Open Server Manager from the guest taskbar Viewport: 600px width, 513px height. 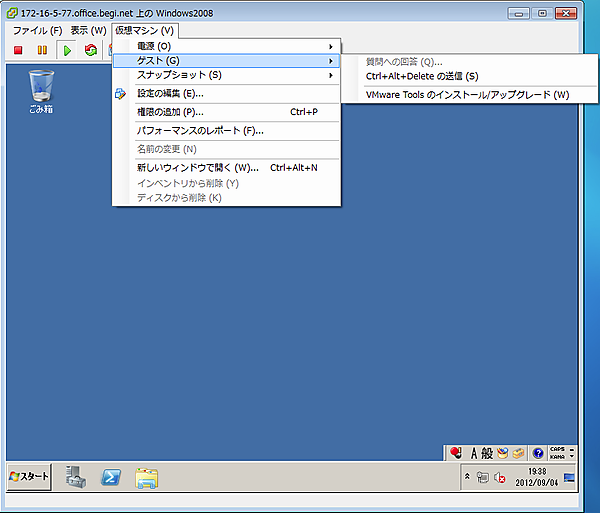(x=77, y=477)
